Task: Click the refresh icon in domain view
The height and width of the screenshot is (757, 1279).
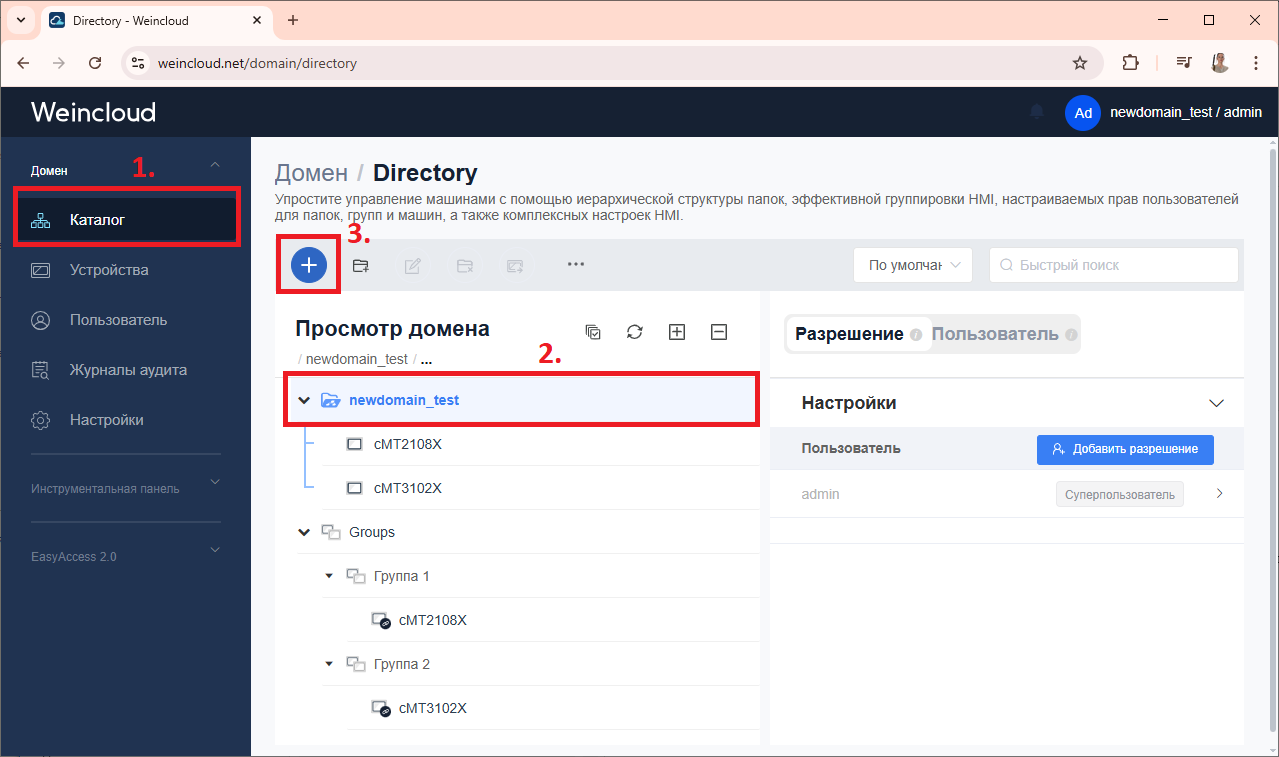Action: 634,332
